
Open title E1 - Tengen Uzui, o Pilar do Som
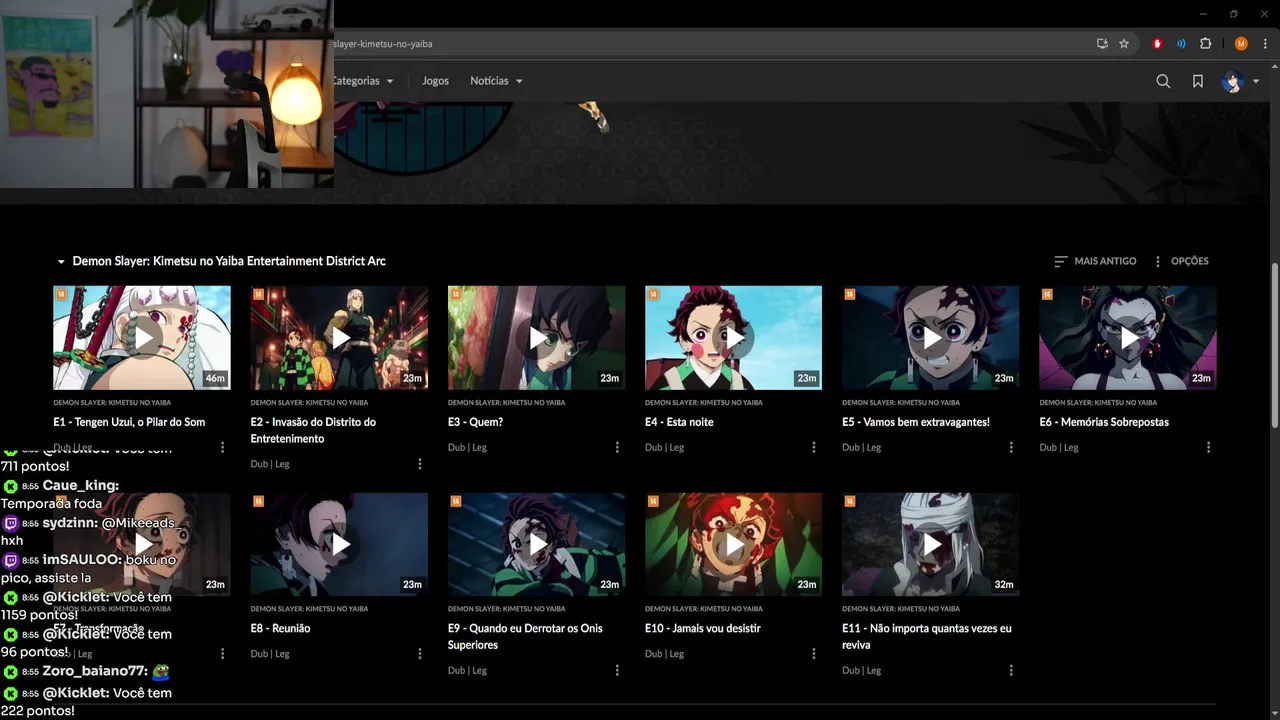129,422
